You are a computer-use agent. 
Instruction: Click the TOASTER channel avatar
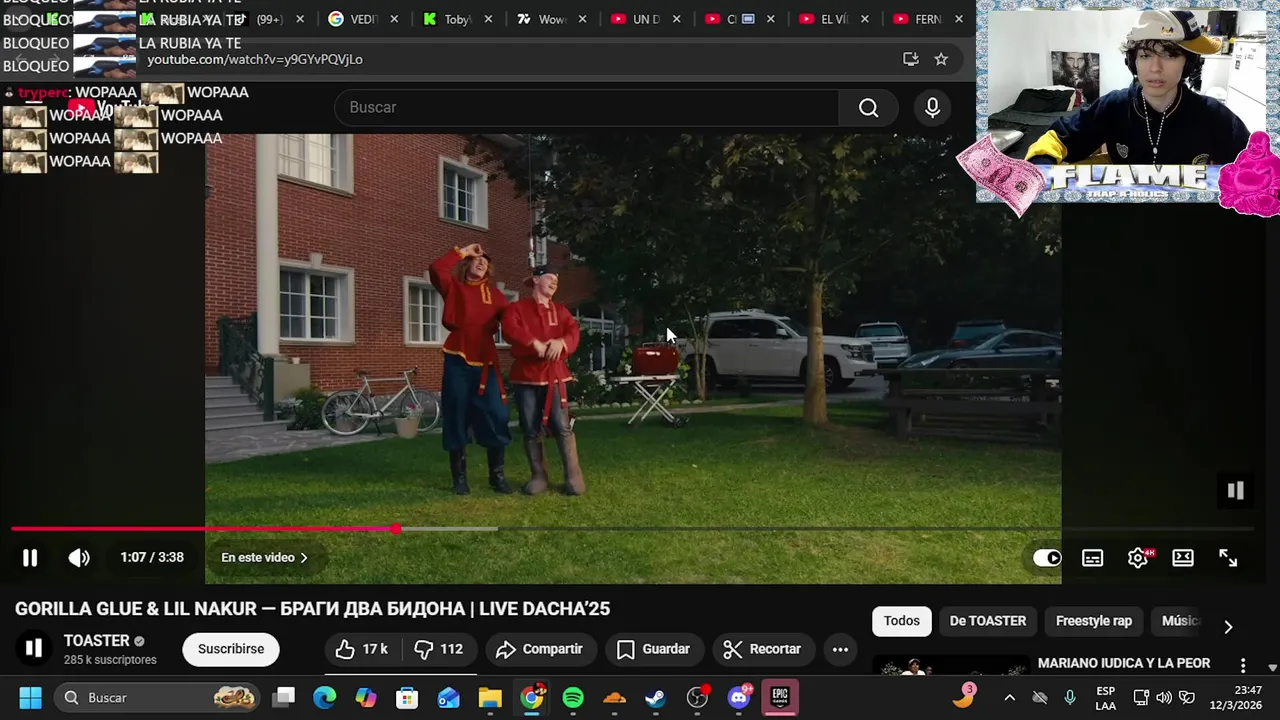pos(33,649)
